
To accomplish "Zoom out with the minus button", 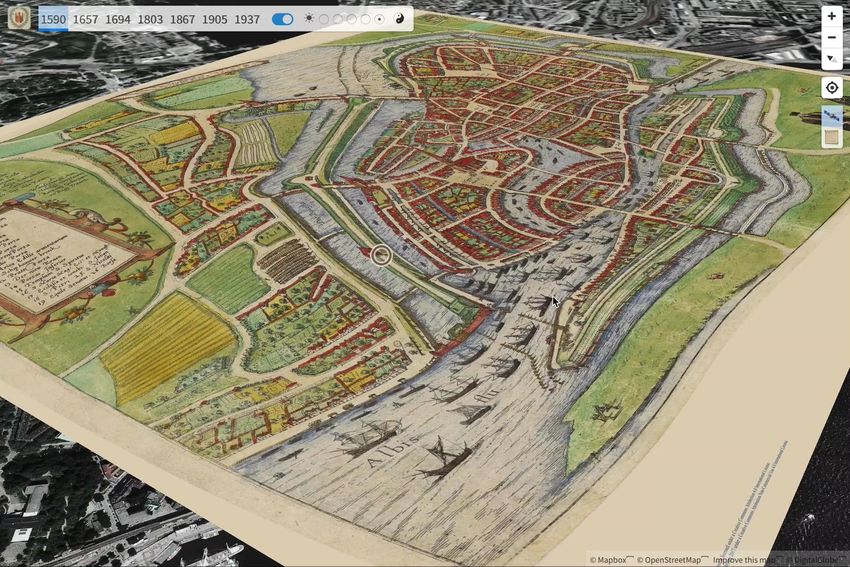I will pyautogui.click(x=832, y=37).
